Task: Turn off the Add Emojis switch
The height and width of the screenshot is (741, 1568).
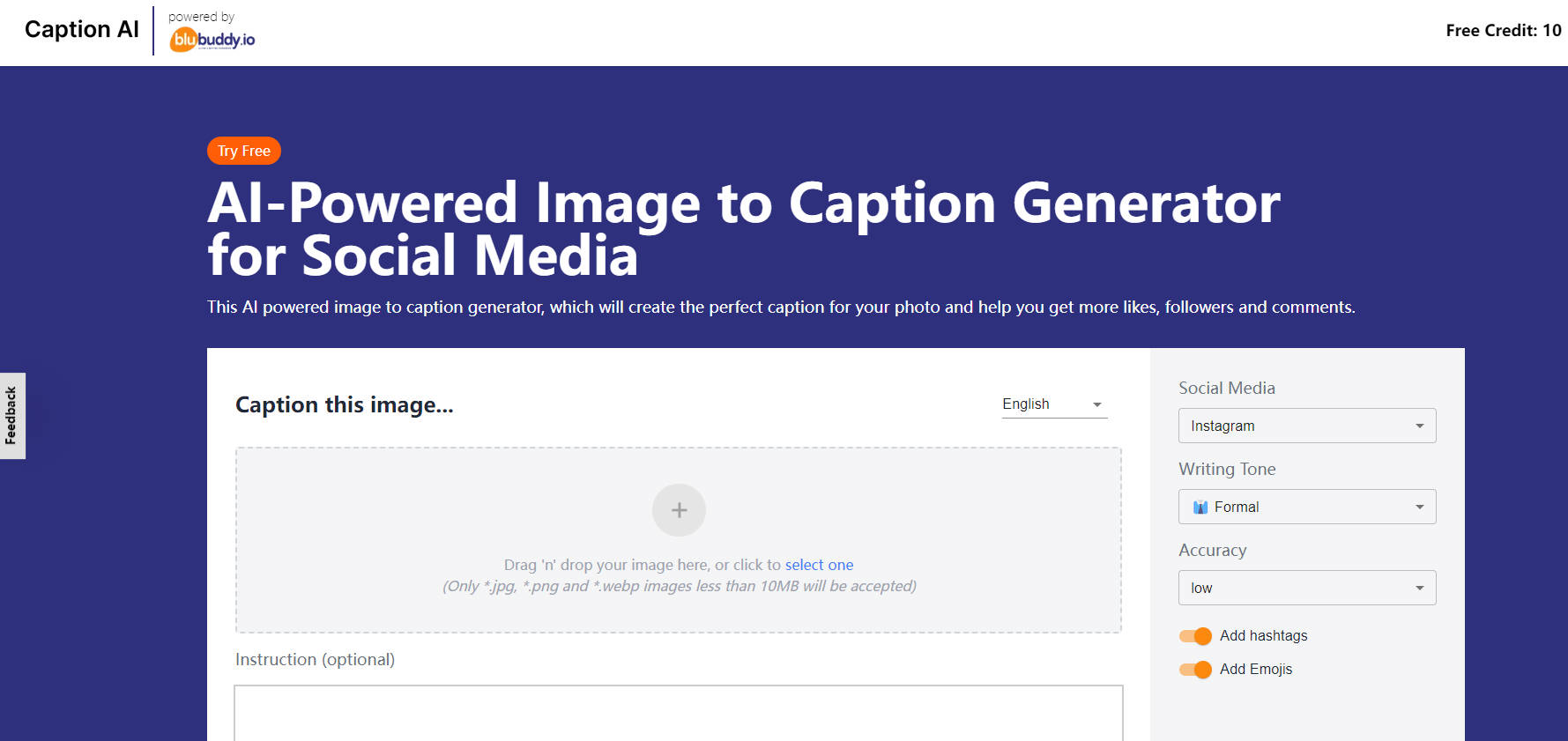Action: pyautogui.click(x=1194, y=669)
